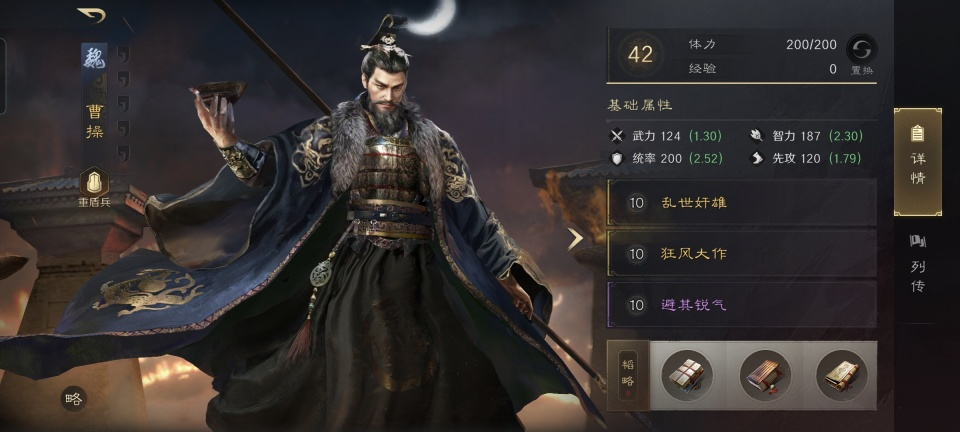The height and width of the screenshot is (432, 960).
Task: Open the third 韬略 book item
Action: (842, 375)
